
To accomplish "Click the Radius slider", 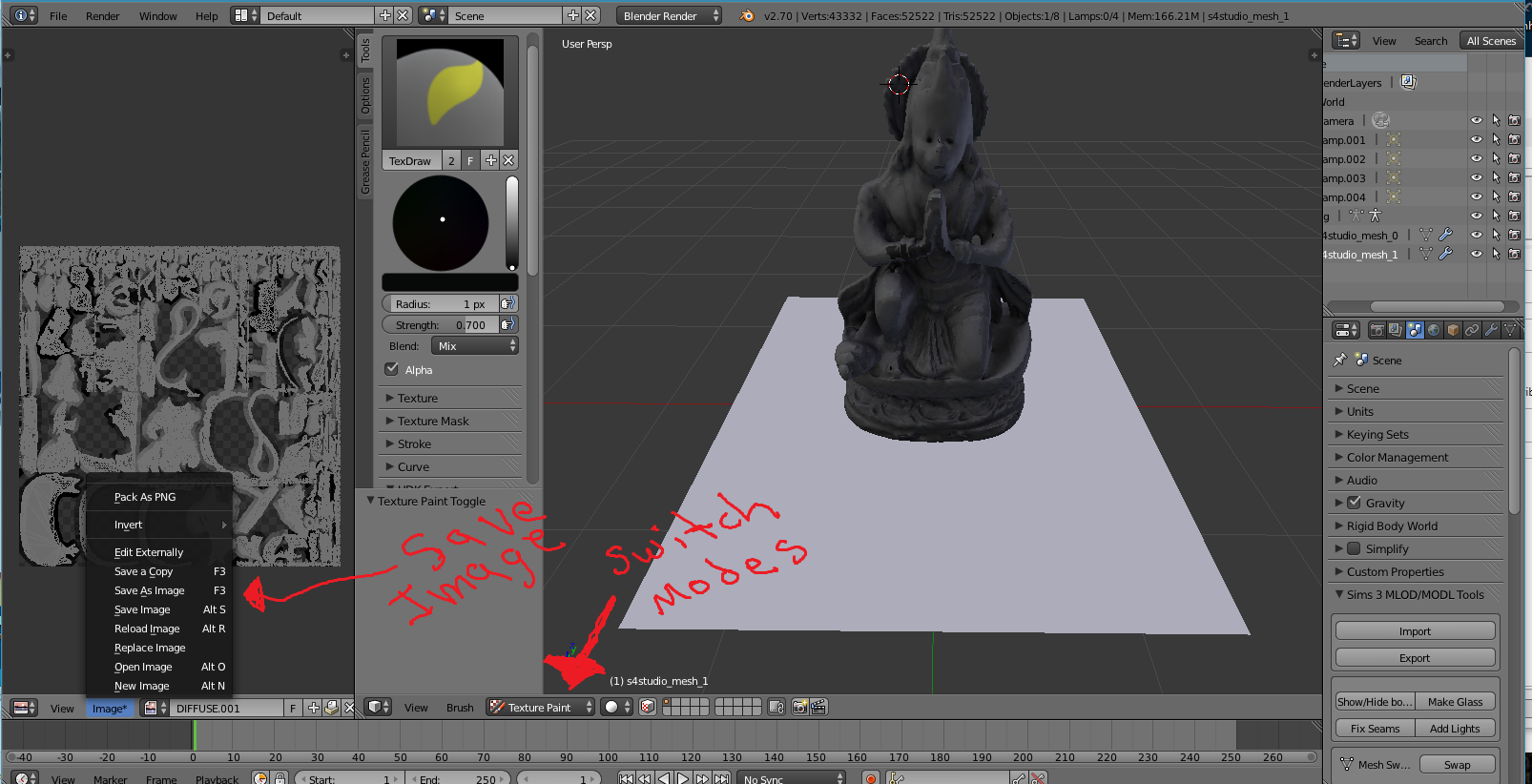I will [441, 303].
